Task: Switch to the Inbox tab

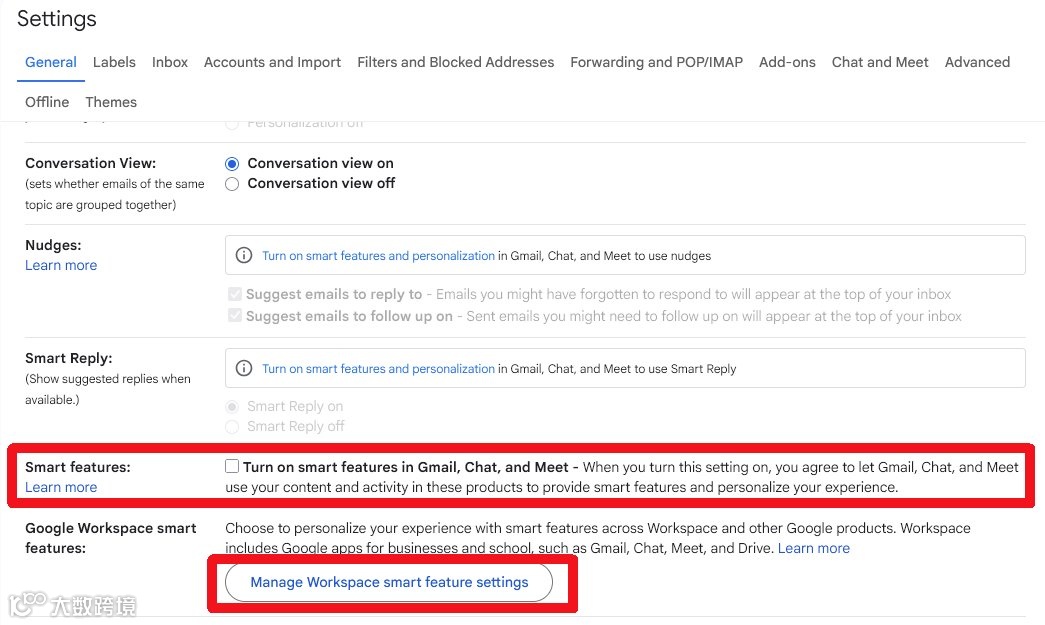Action: click(170, 62)
